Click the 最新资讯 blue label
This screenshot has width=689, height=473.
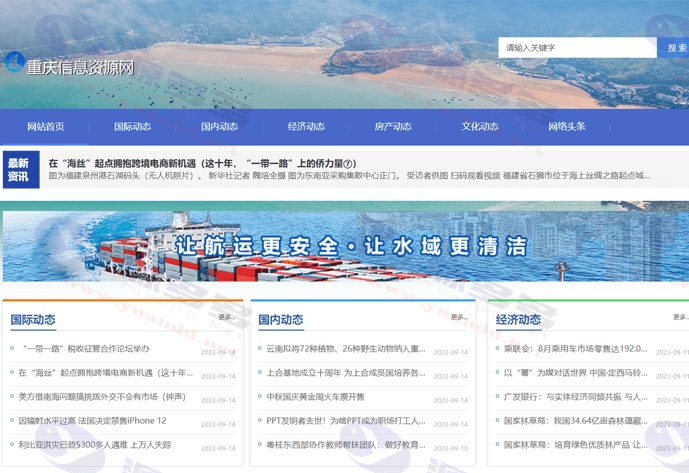[x=21, y=170]
